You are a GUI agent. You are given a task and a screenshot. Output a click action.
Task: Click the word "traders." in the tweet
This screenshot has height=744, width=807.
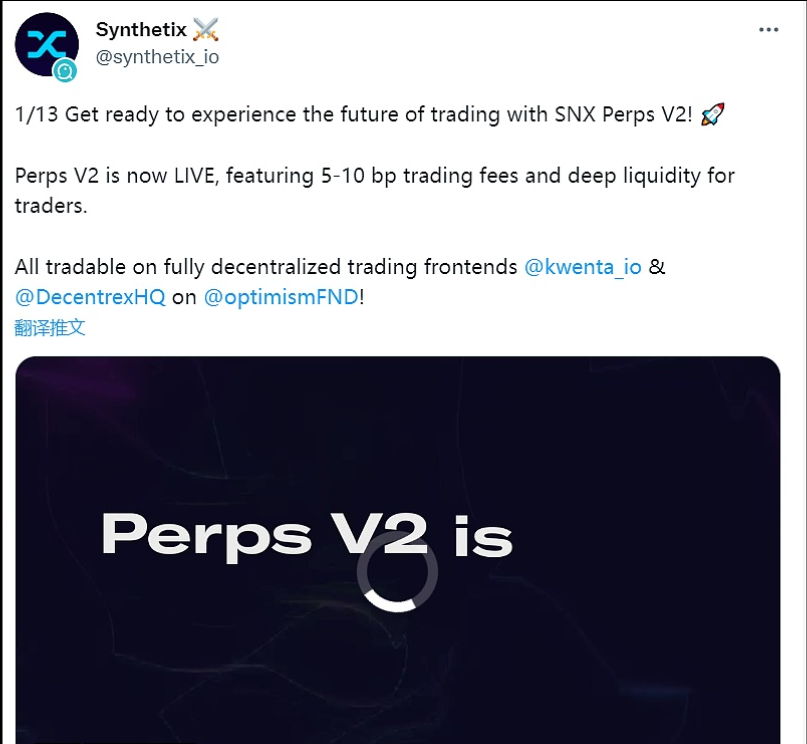coord(48,206)
